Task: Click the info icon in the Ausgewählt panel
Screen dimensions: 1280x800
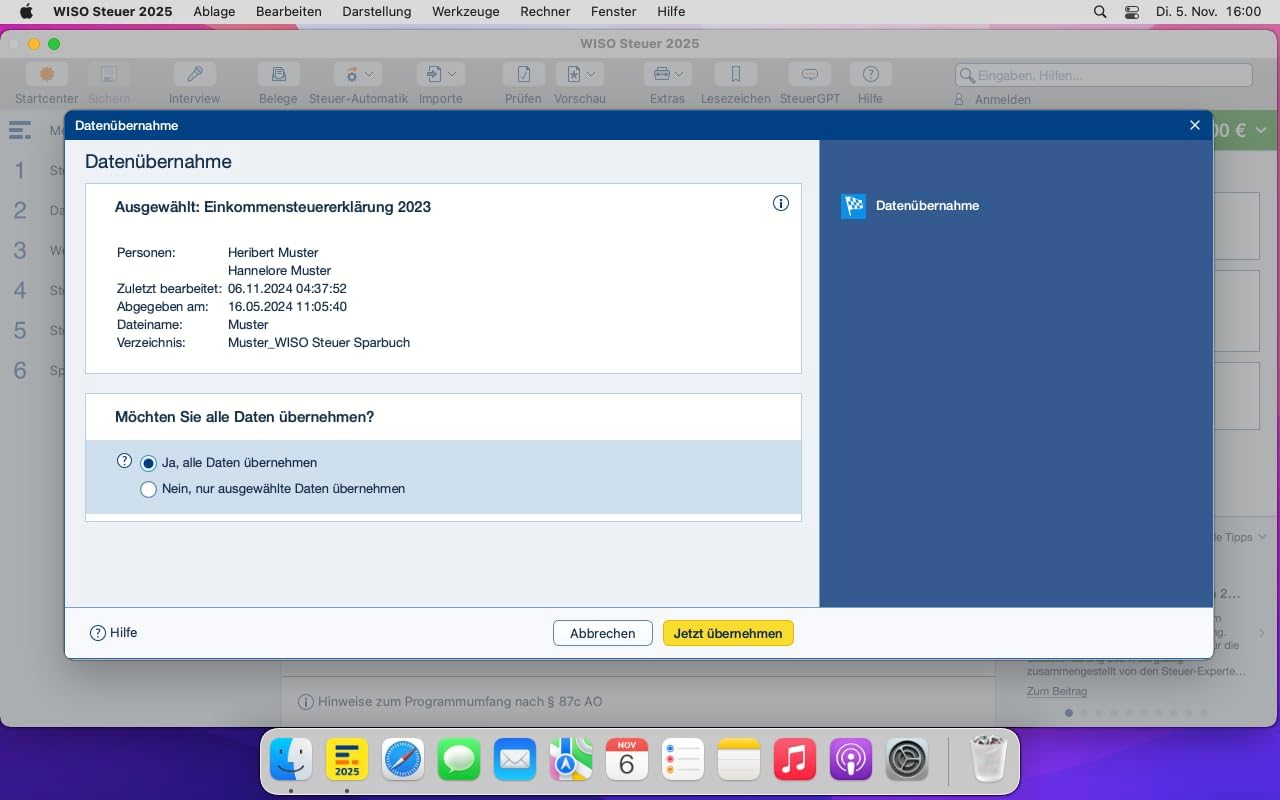Action: pyautogui.click(x=781, y=203)
